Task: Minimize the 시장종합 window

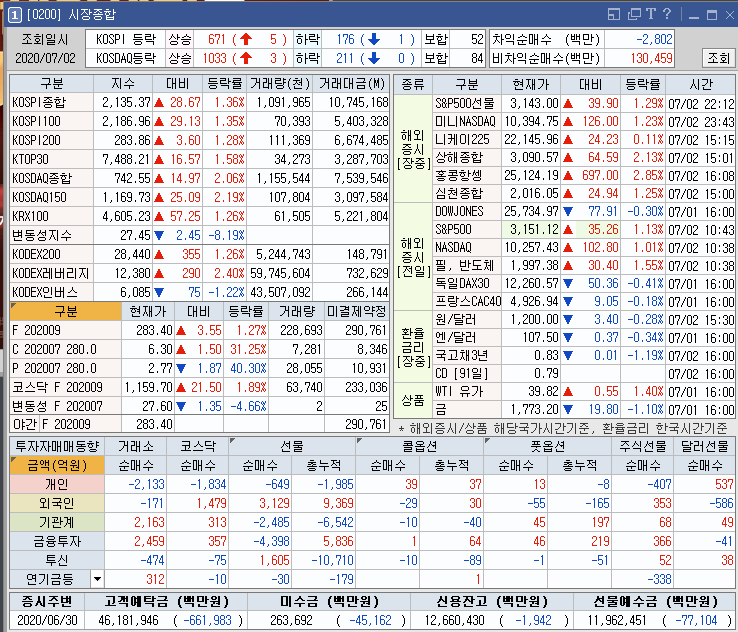Action: [x=693, y=16]
